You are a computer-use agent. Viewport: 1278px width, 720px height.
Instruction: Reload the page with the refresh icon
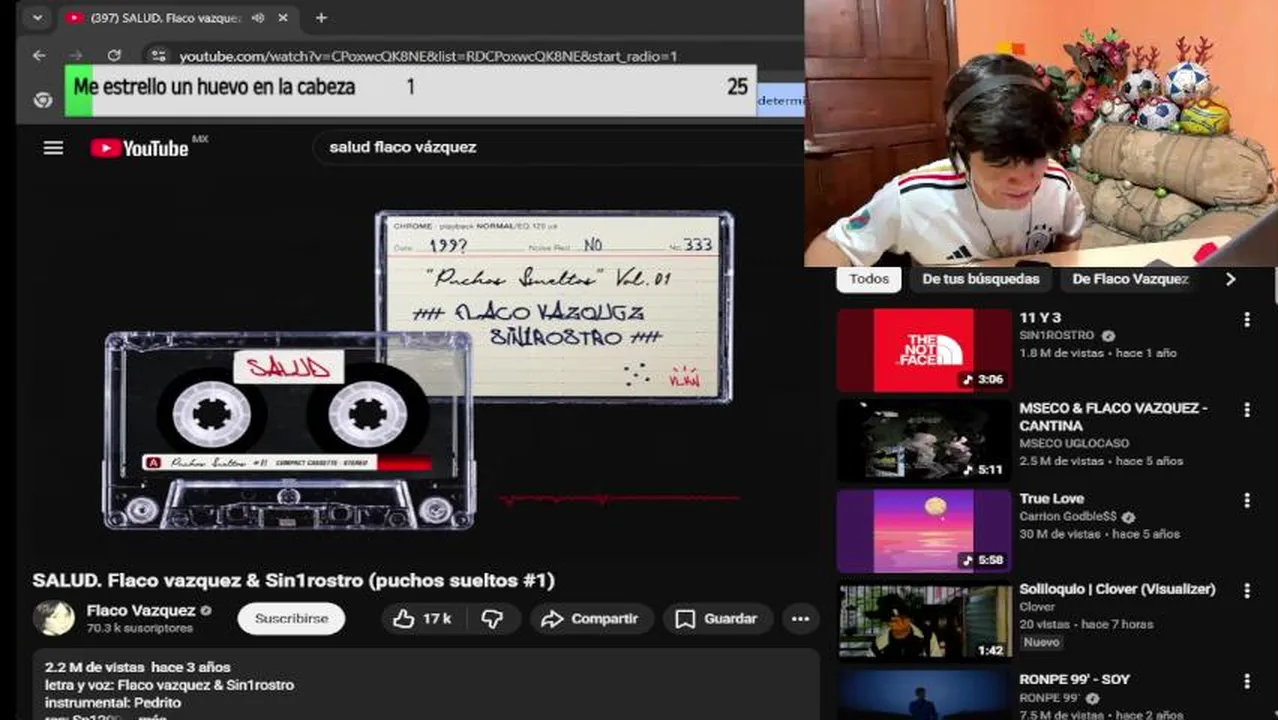[x=114, y=56]
